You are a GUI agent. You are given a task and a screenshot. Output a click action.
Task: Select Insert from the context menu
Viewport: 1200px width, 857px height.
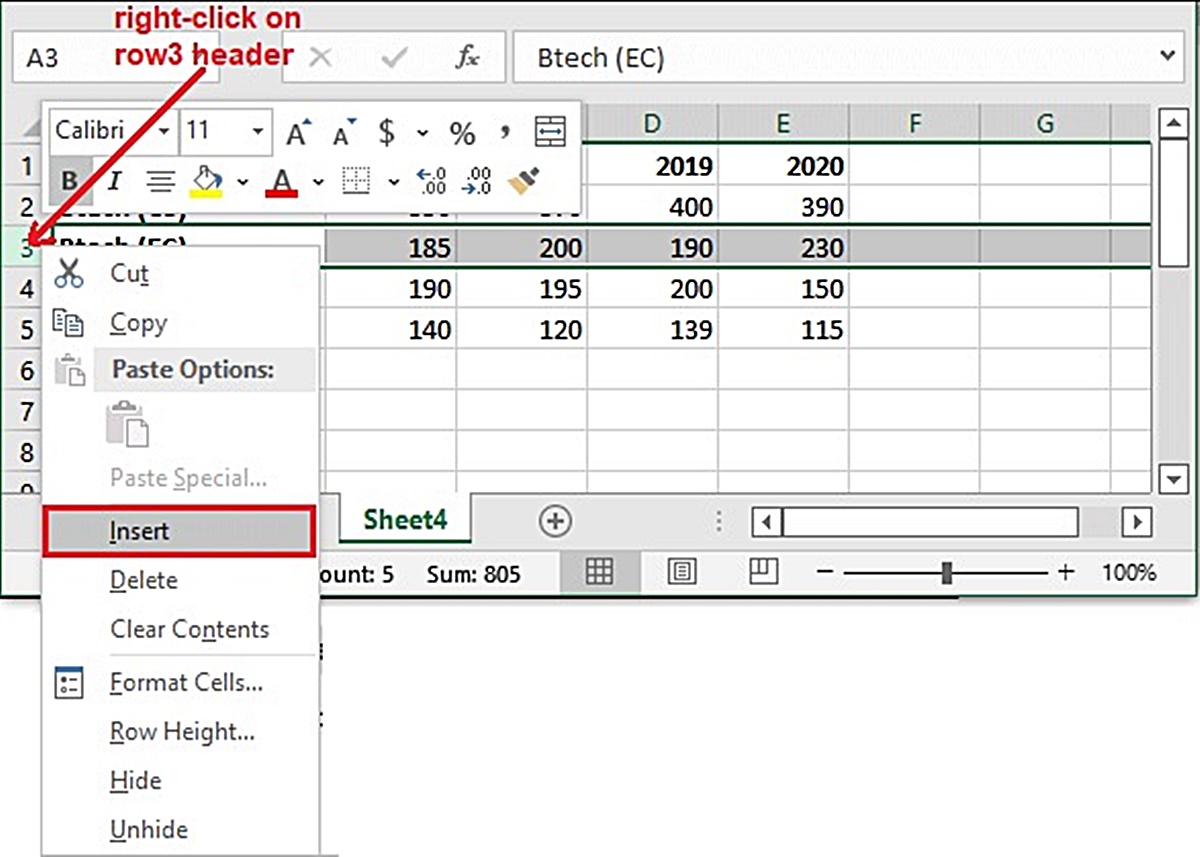180,531
